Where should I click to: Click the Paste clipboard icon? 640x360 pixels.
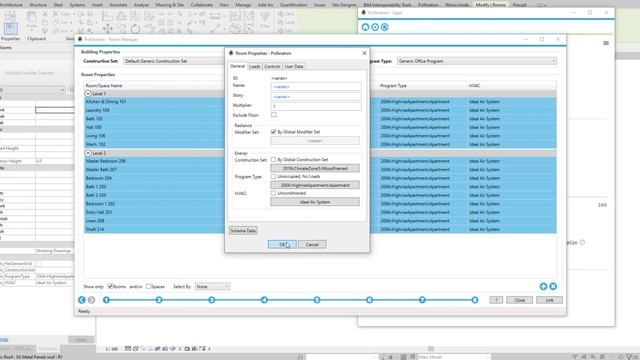click(x=31, y=18)
